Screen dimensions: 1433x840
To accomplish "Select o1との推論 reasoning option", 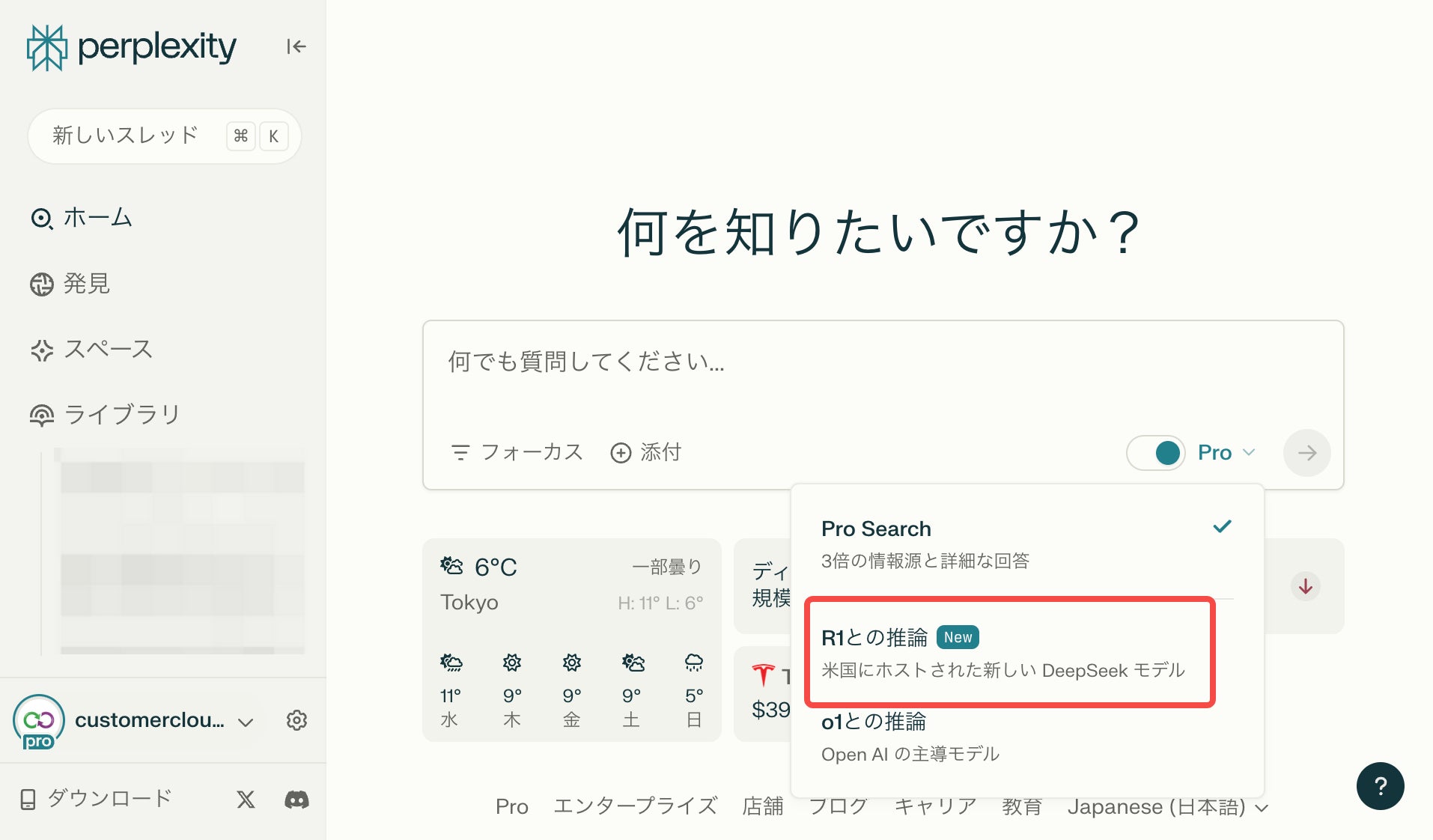I will [1026, 737].
